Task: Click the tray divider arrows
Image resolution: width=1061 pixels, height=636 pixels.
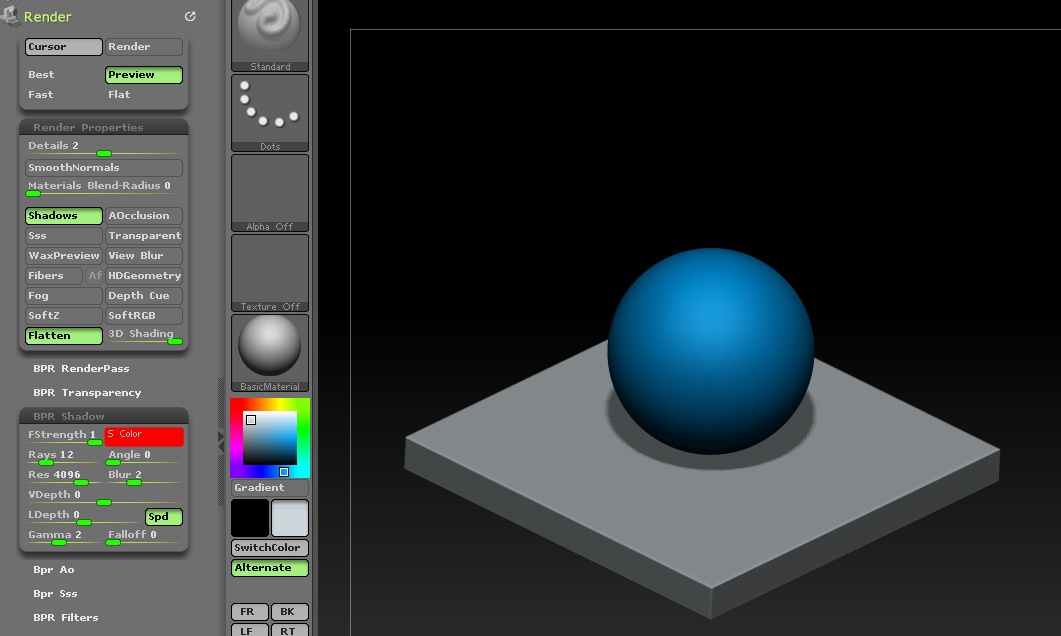Action: pos(221,442)
